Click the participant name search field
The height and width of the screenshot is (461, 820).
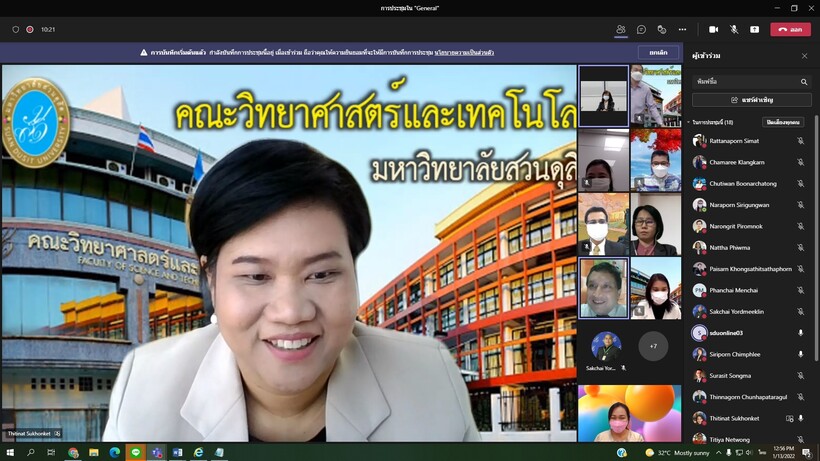pos(751,82)
